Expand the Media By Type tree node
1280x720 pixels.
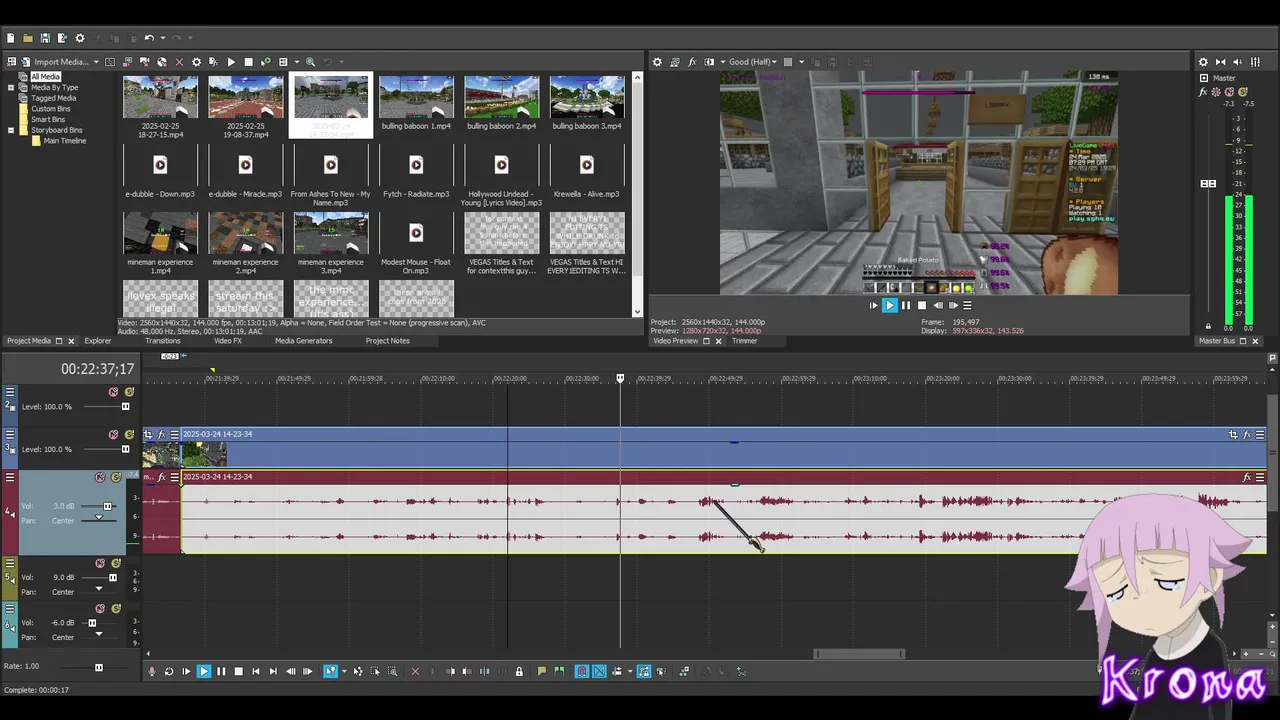11,87
